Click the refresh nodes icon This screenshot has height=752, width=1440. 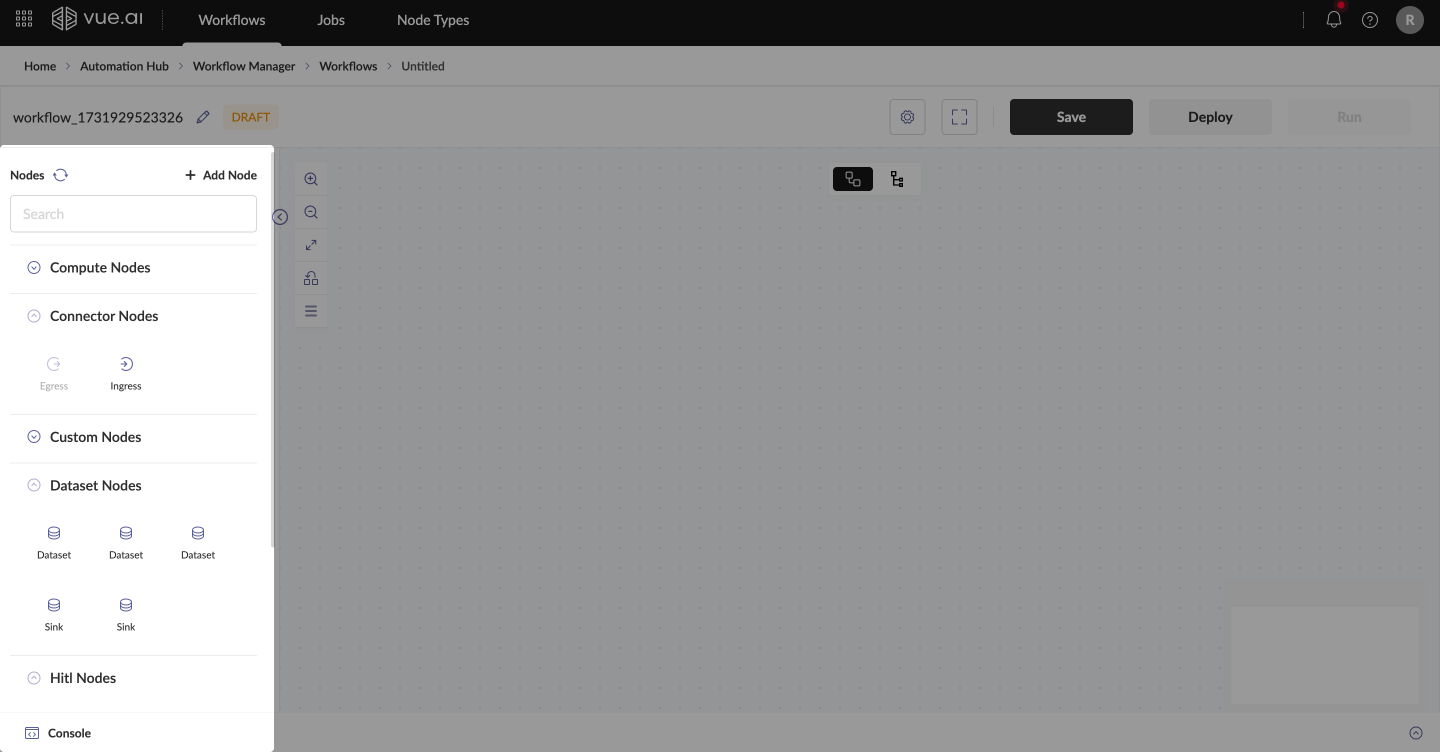(61, 175)
